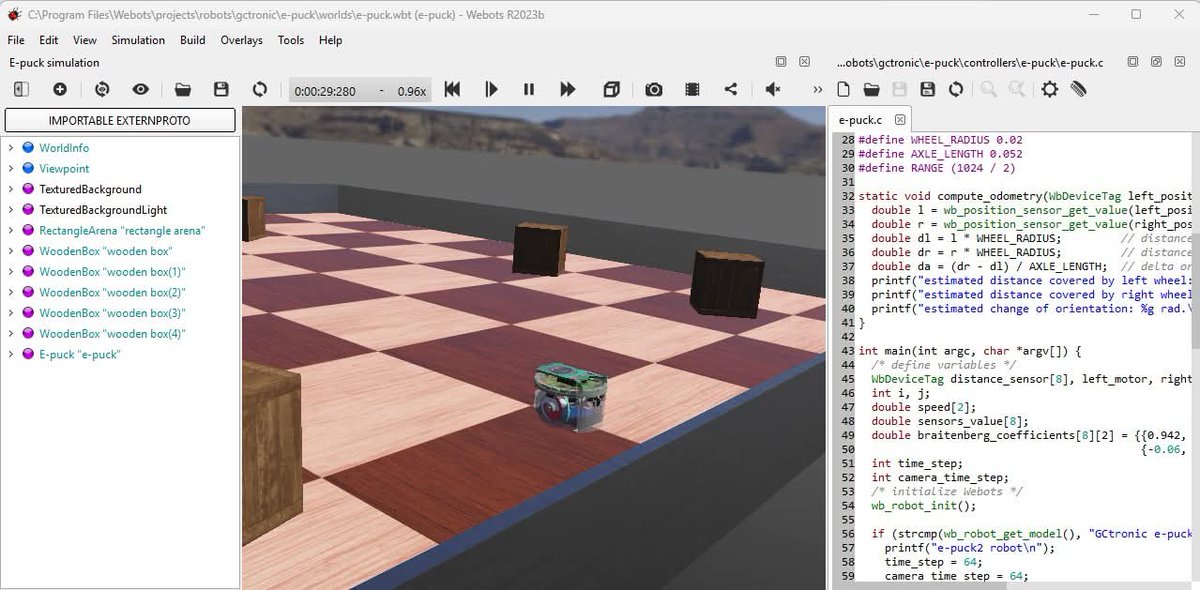Take a screenshot with the camera icon
Viewport: 1200px width, 590px height.
click(653, 89)
